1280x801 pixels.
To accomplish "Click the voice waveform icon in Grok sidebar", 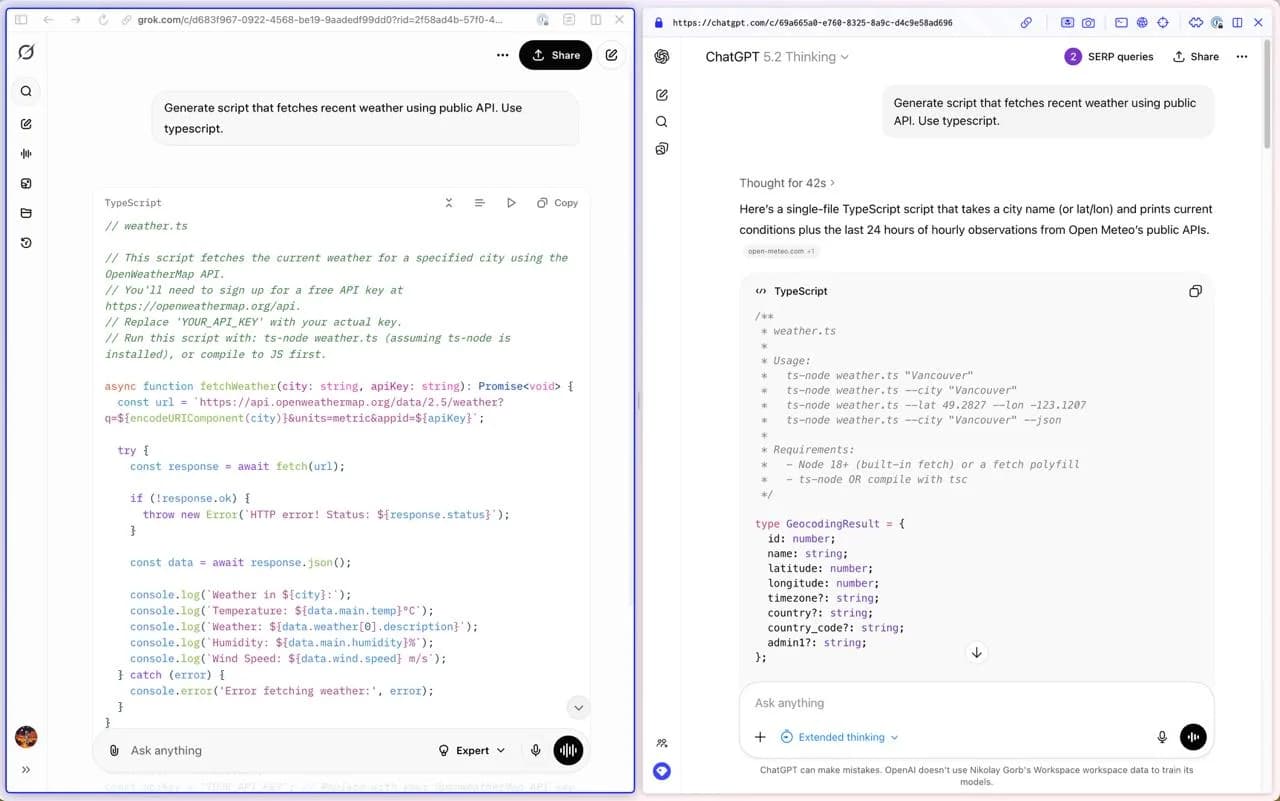I will click(25, 153).
